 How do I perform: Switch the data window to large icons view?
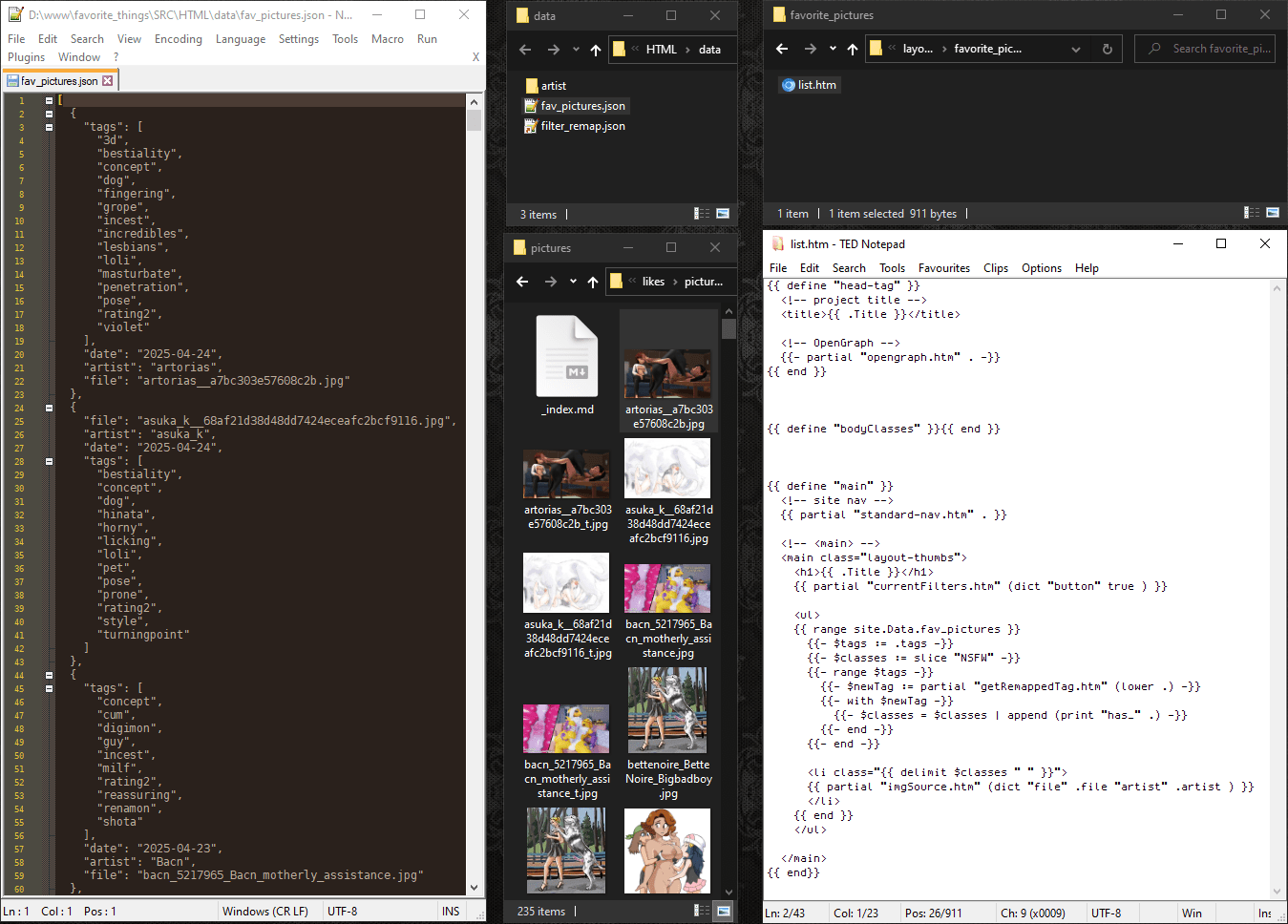723,214
